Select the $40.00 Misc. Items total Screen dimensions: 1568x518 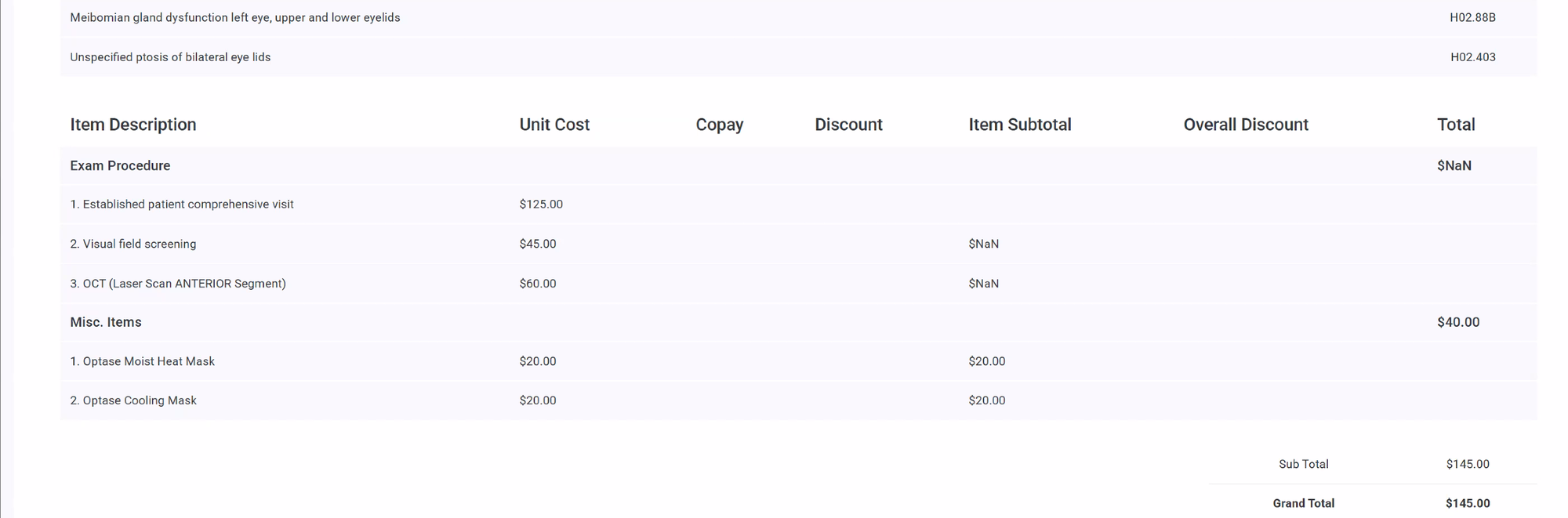pyautogui.click(x=1457, y=322)
